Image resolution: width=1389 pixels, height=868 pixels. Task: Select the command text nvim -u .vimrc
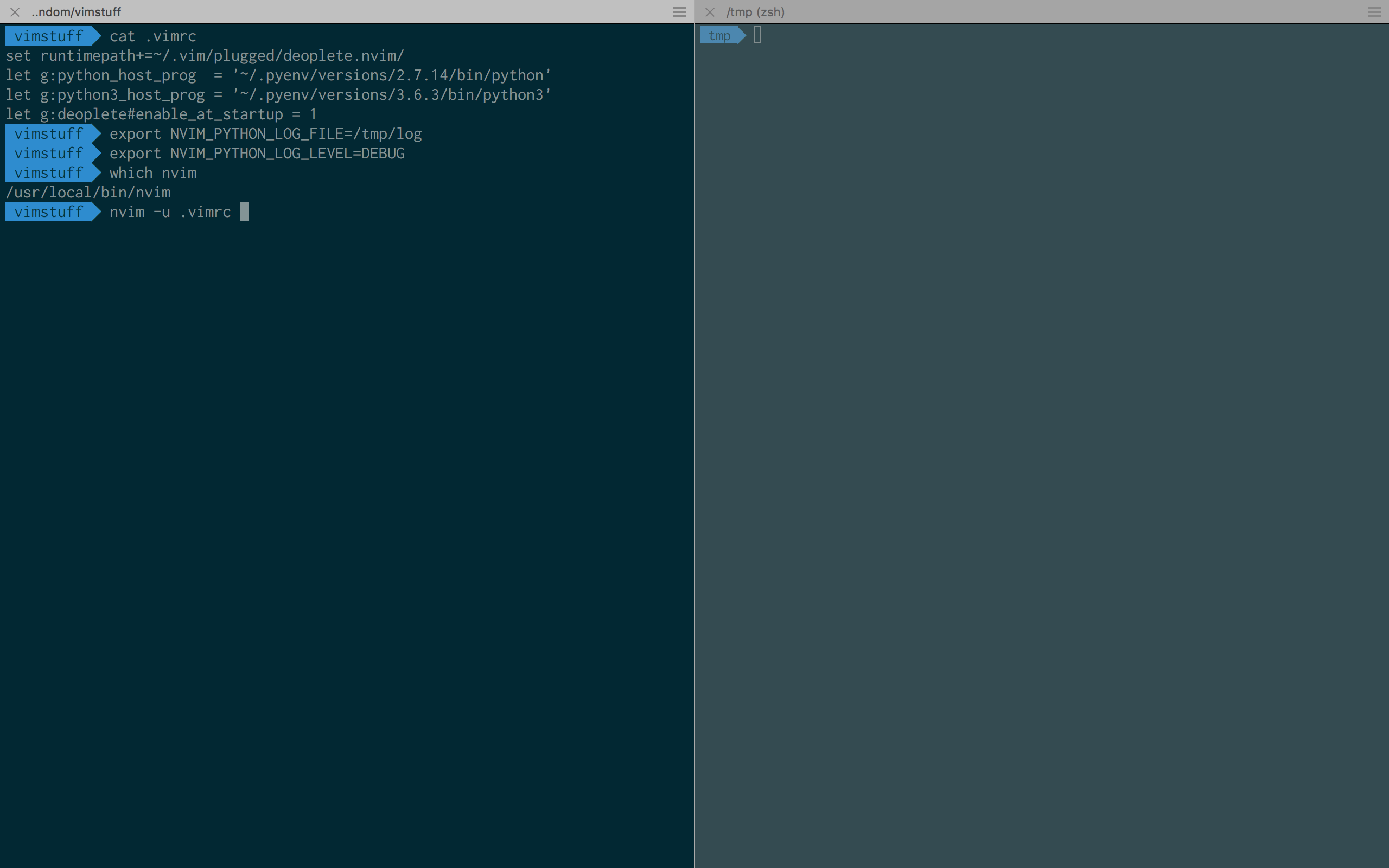tap(170, 212)
